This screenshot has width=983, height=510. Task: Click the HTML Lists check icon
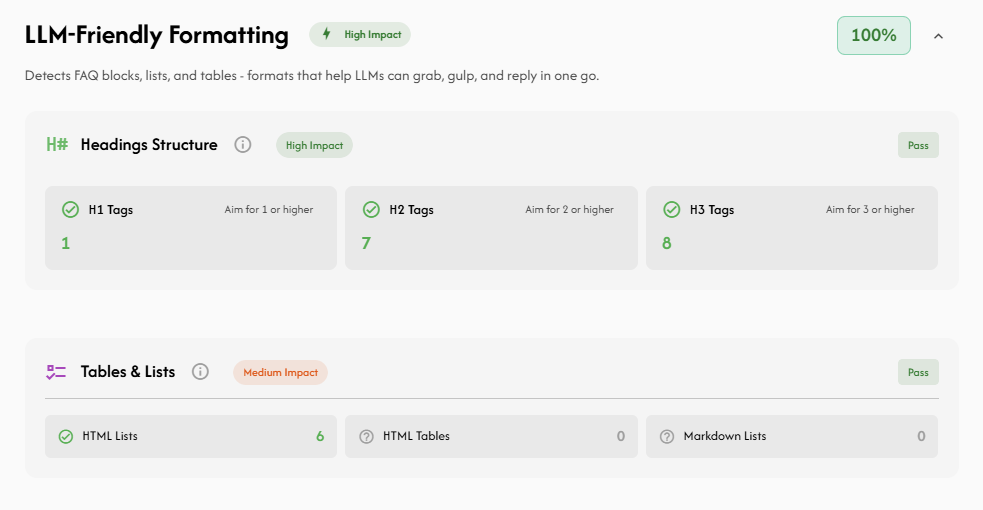pyautogui.click(x=66, y=436)
